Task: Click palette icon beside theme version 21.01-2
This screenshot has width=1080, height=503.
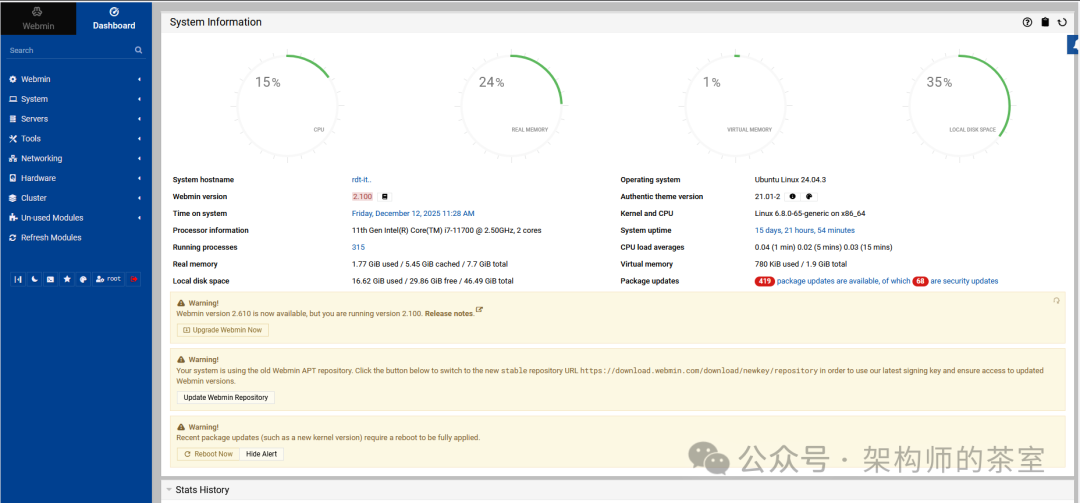Action: (809, 196)
